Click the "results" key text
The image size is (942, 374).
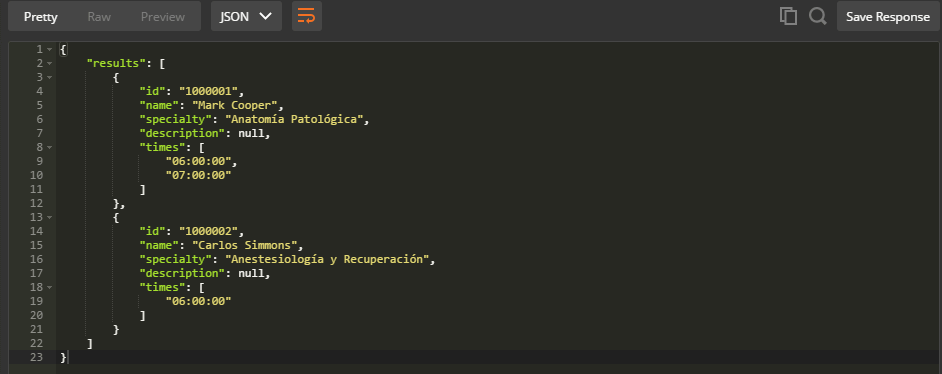click(116, 63)
